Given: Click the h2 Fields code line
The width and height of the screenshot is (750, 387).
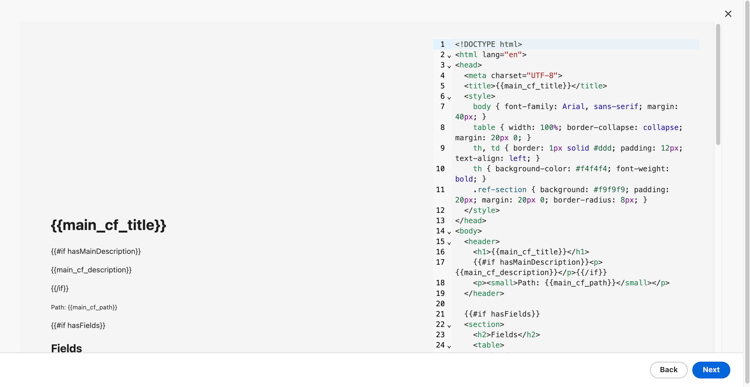Looking at the screenshot, I should pos(507,335).
